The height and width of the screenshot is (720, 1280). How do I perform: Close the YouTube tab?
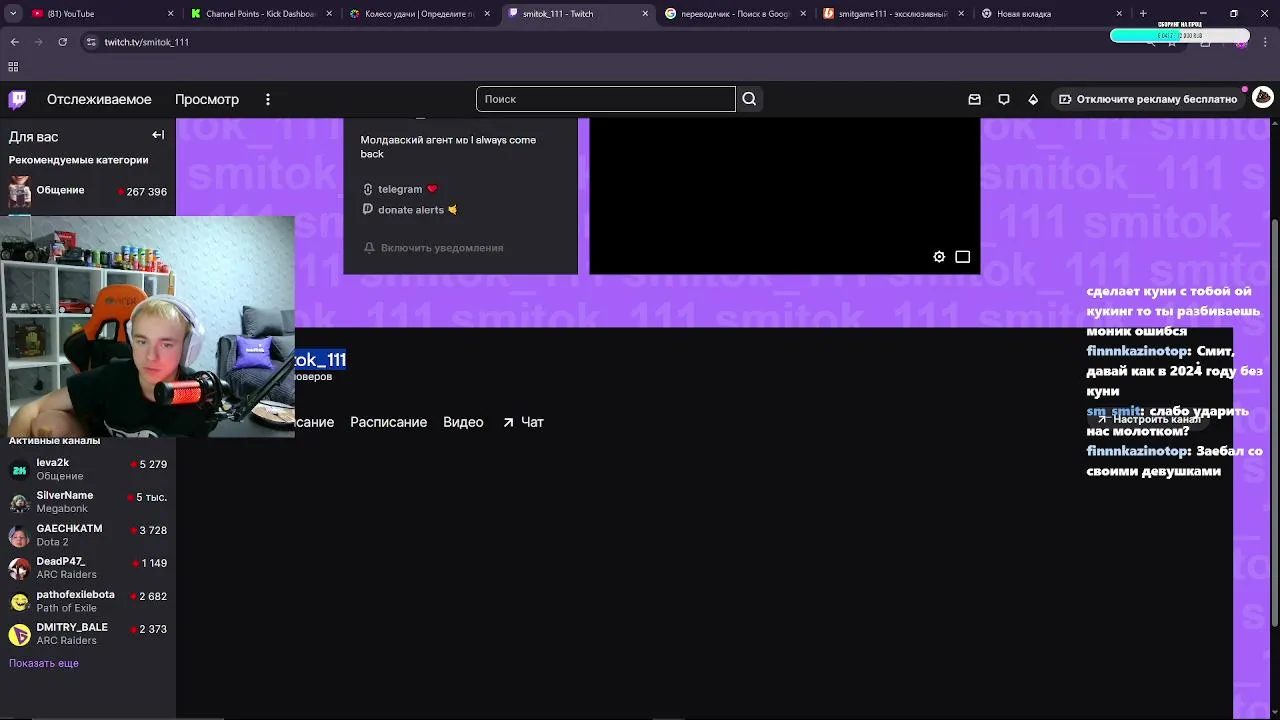coord(170,14)
